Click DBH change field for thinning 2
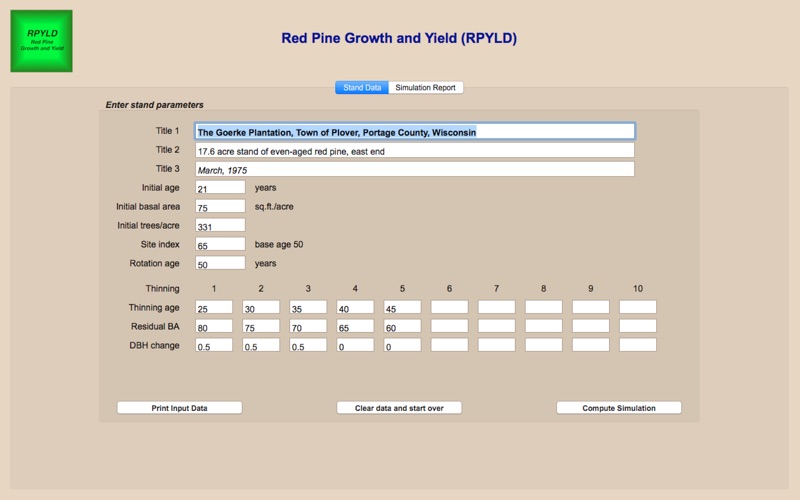The image size is (800, 500). click(261, 345)
